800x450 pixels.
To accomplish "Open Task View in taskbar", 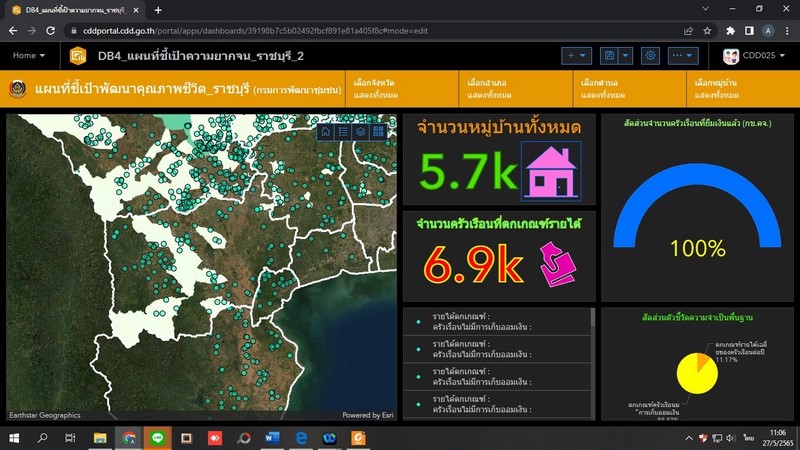I will coord(70,438).
